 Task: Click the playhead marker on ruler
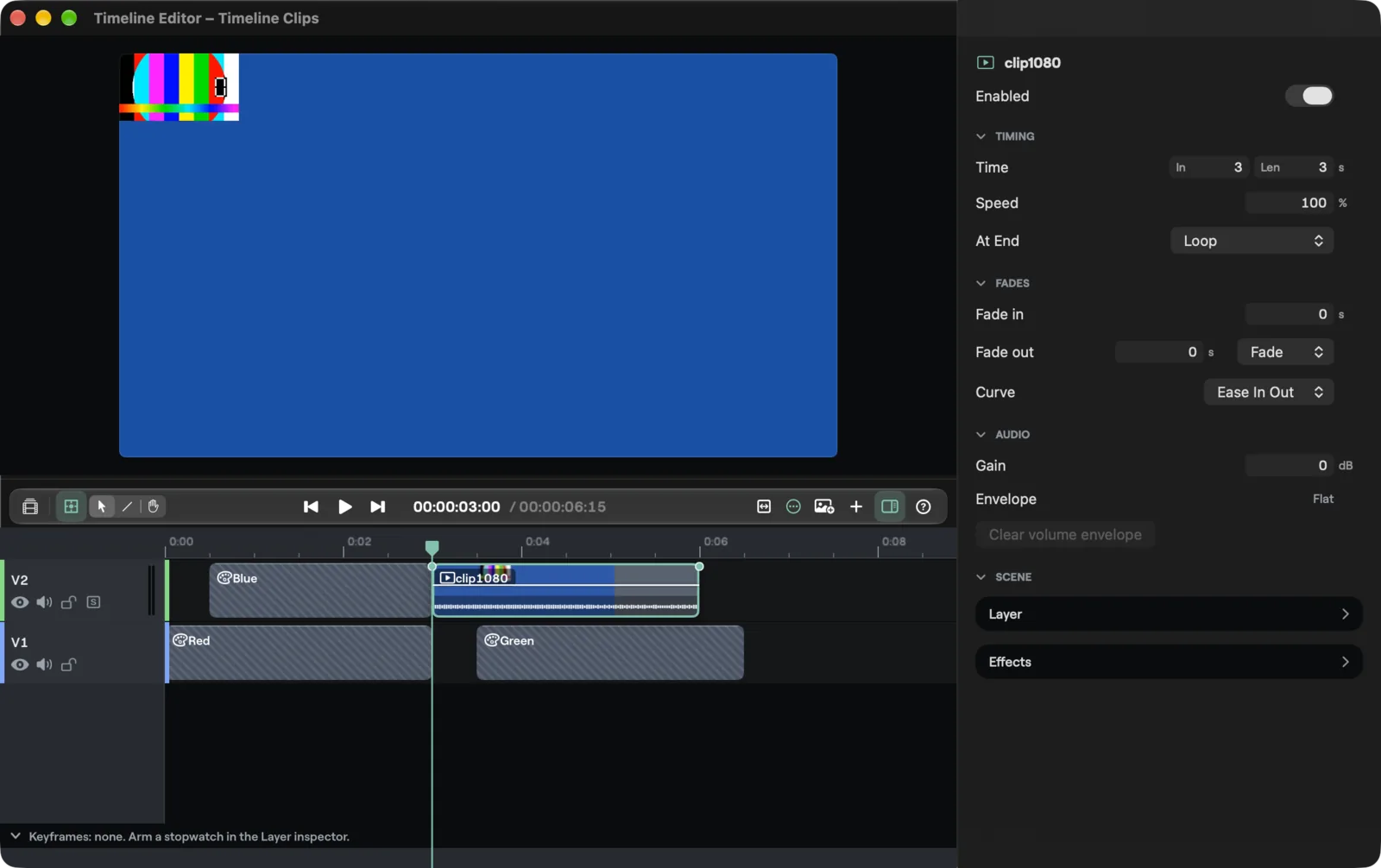coord(432,547)
